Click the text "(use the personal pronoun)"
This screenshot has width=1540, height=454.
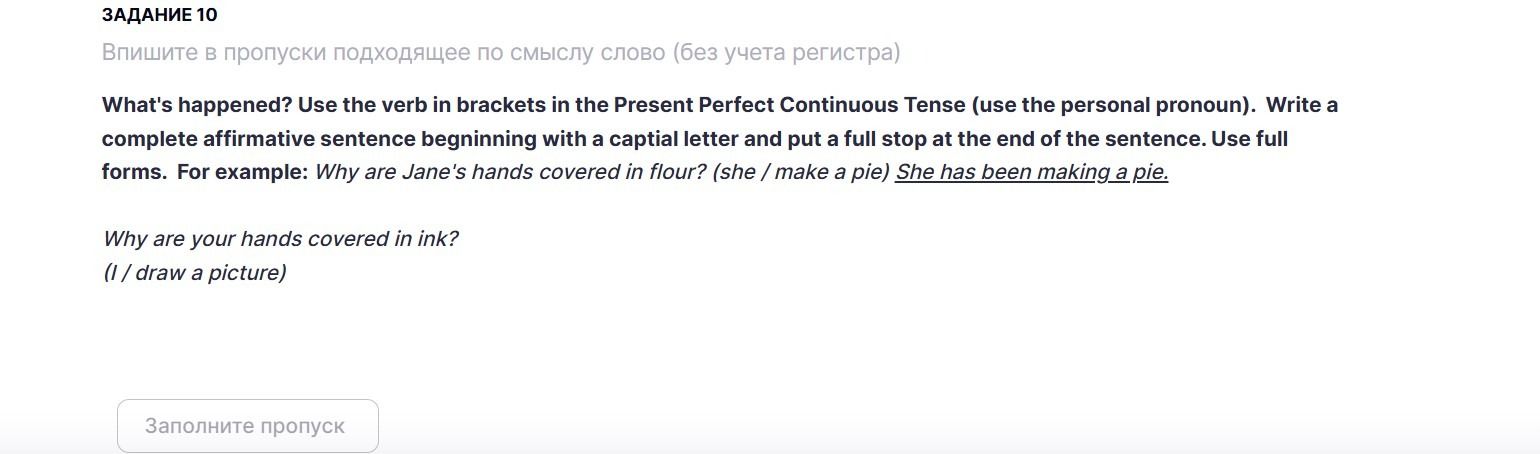(x=1113, y=105)
